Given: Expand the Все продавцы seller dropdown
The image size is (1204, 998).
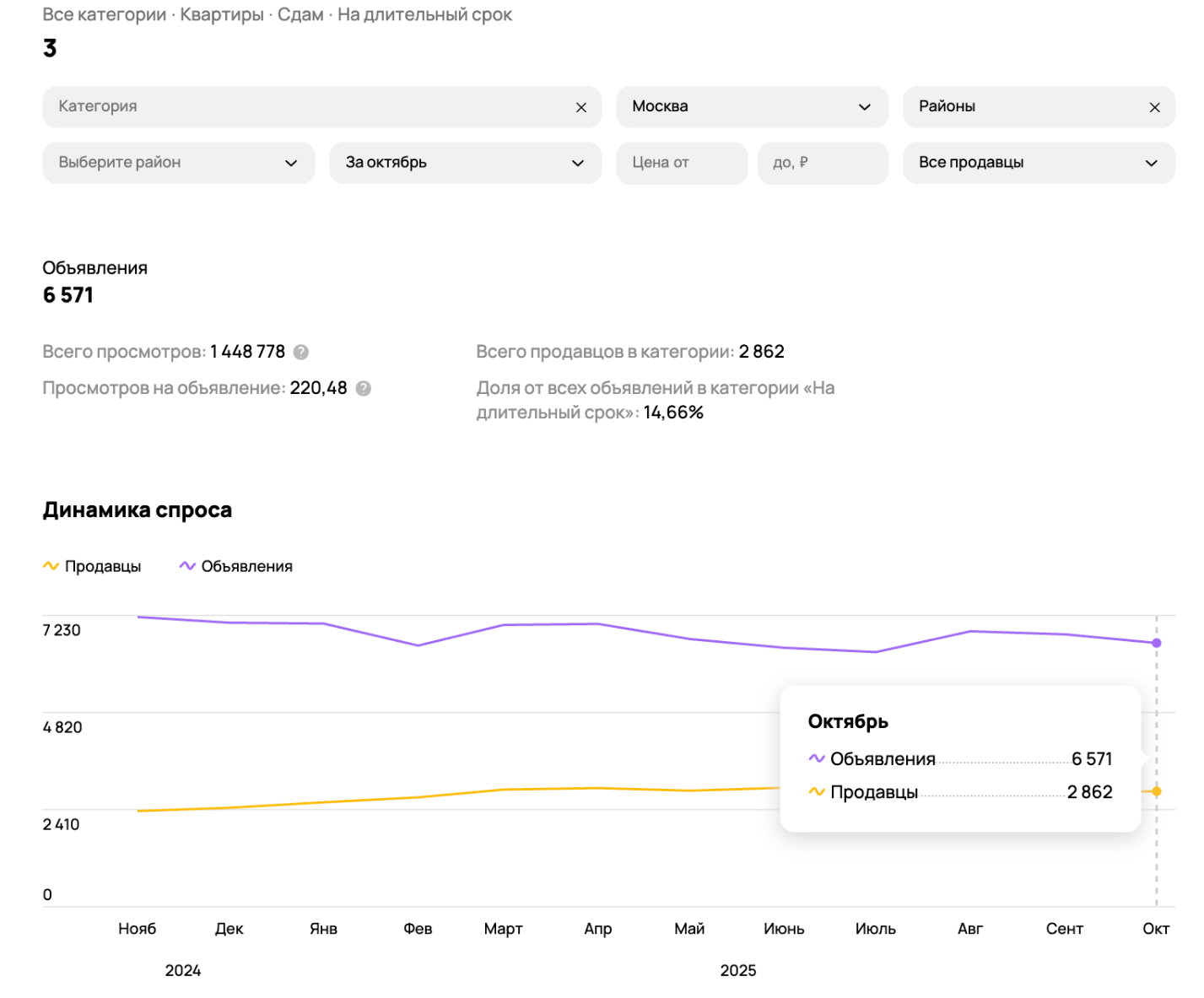Looking at the screenshot, I should [1038, 163].
